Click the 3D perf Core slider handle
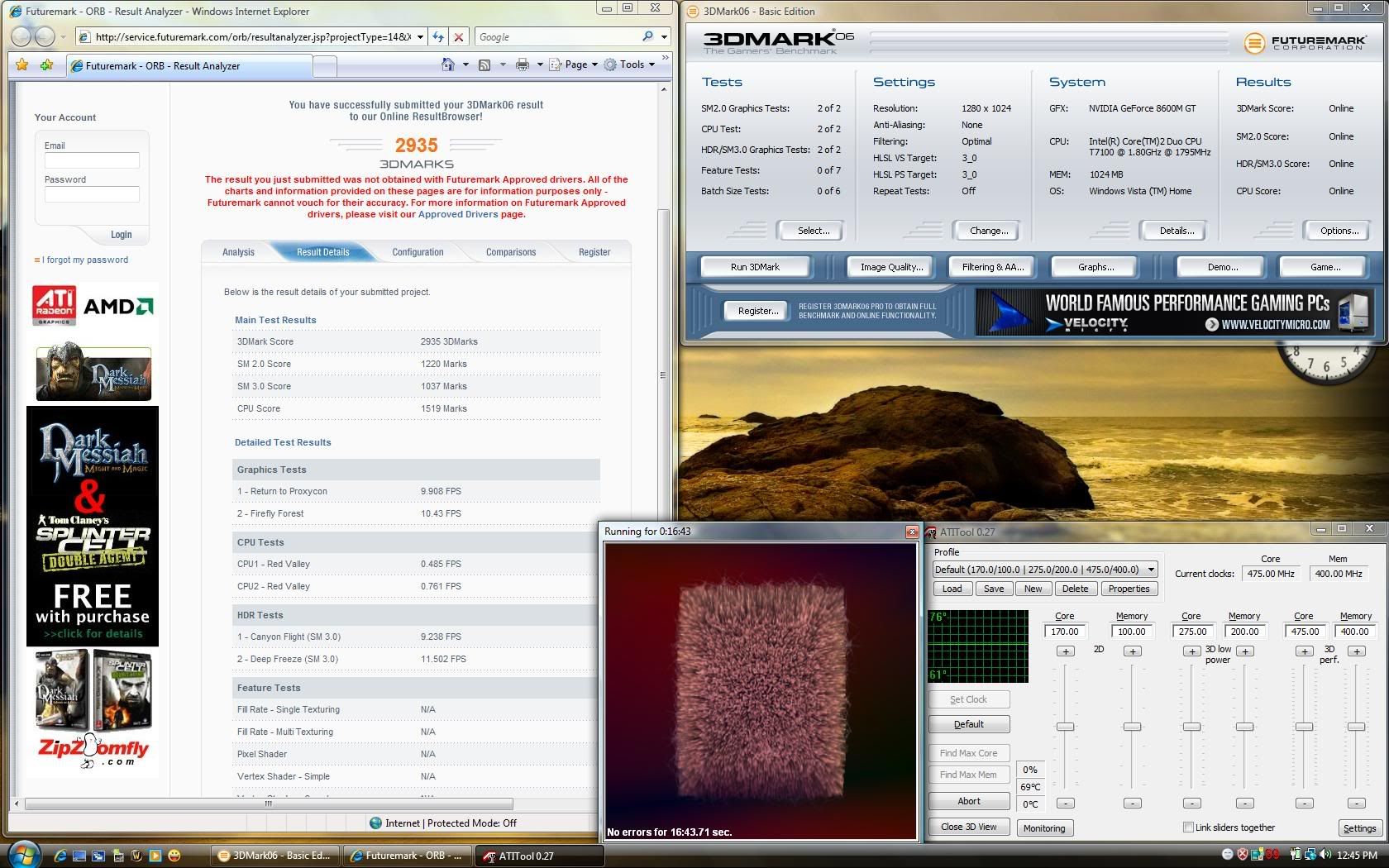Viewport: 1389px width, 868px height. (1304, 727)
